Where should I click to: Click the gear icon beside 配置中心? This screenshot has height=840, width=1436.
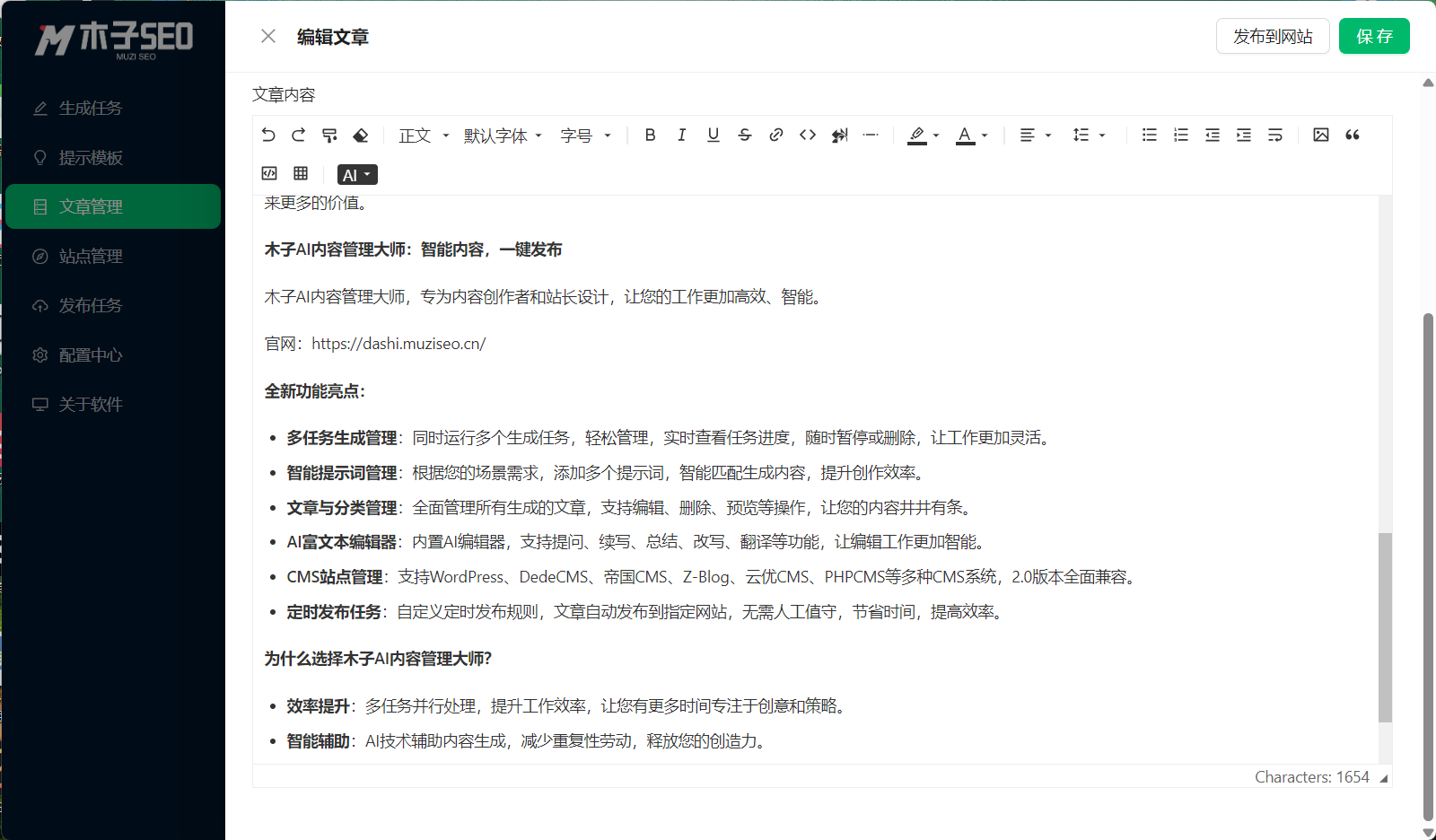pyautogui.click(x=40, y=354)
